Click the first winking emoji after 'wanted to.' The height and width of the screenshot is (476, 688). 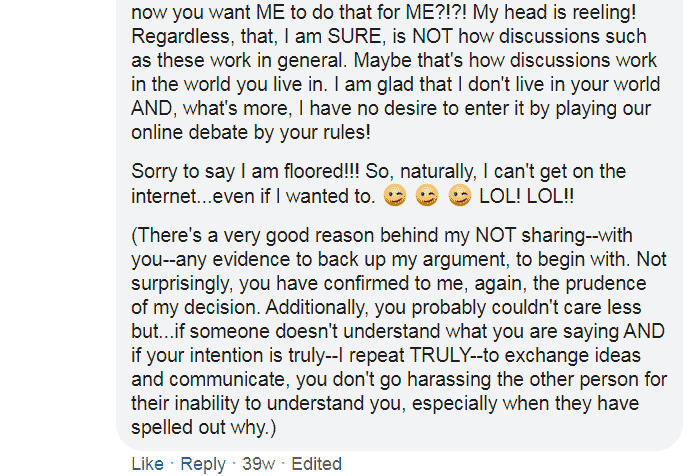pyautogui.click(x=395, y=196)
